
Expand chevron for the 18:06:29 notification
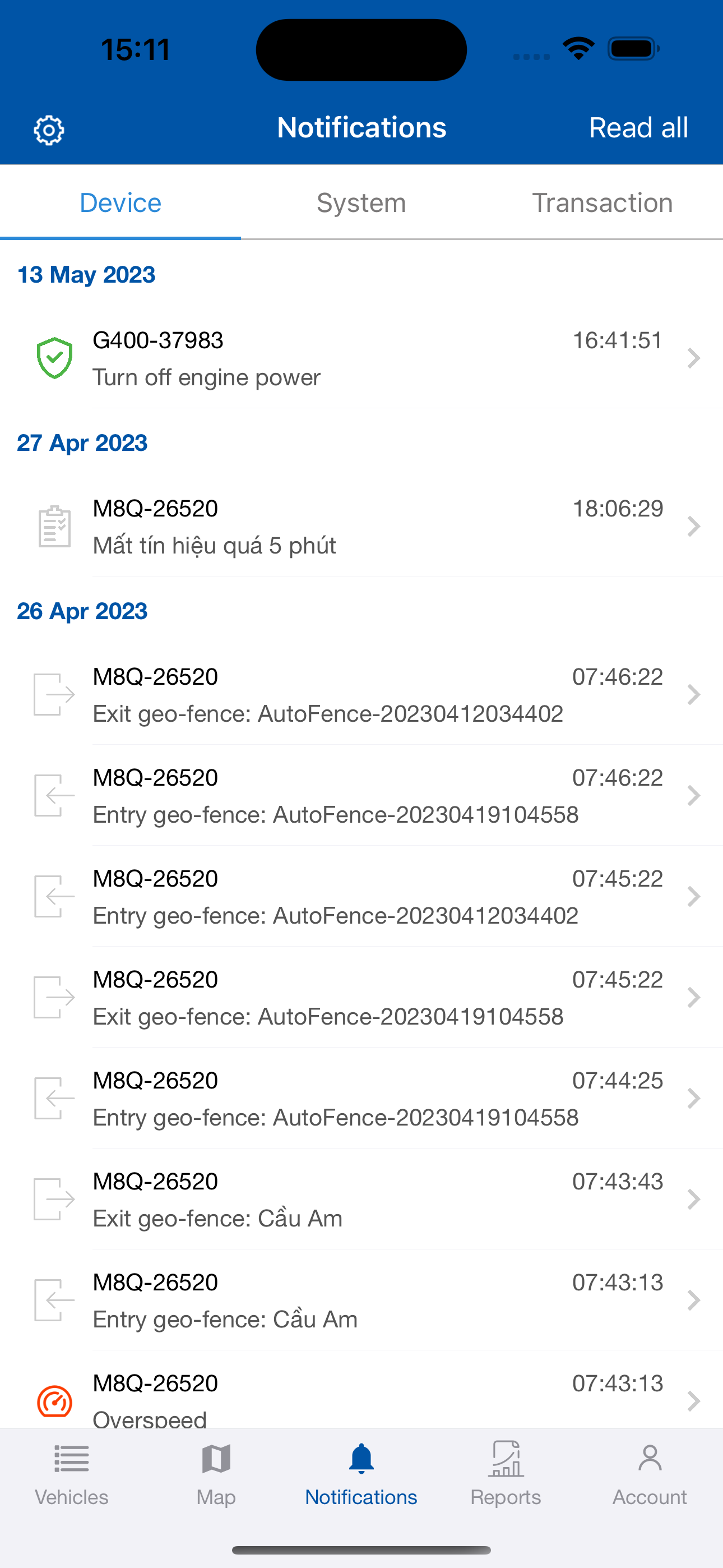pyautogui.click(x=693, y=527)
